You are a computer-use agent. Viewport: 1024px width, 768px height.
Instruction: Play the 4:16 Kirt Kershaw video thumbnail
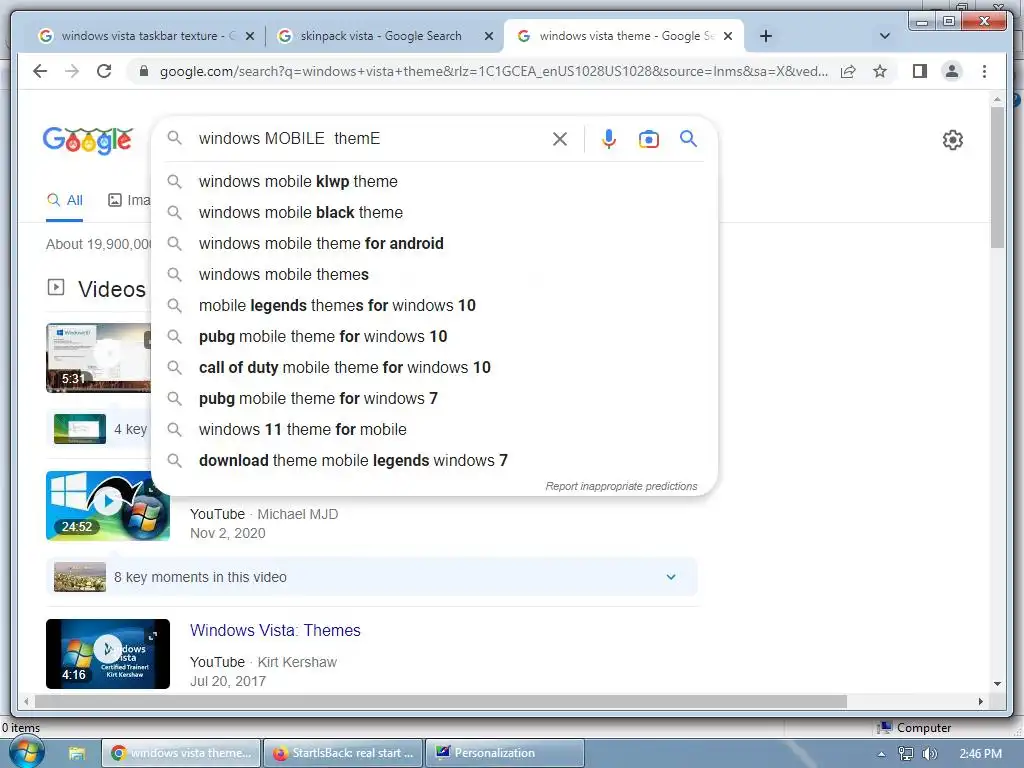(x=108, y=654)
